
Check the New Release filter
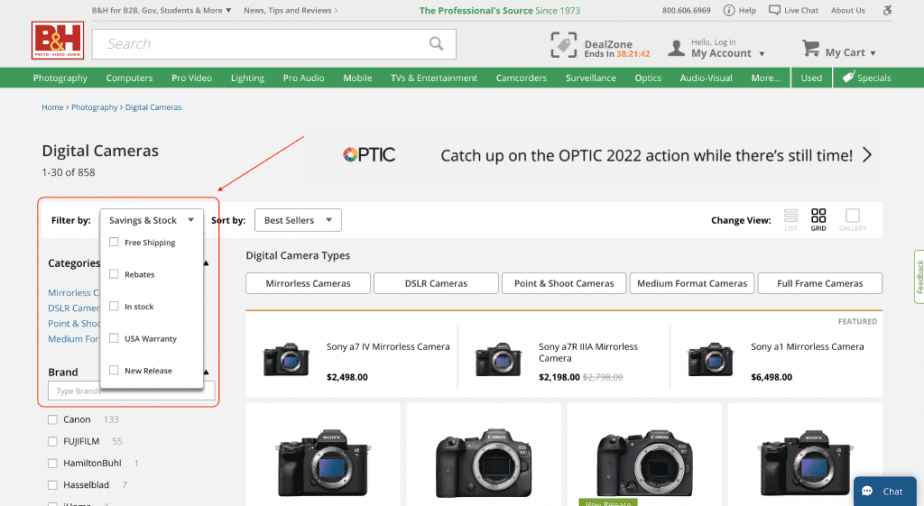[x=114, y=370]
